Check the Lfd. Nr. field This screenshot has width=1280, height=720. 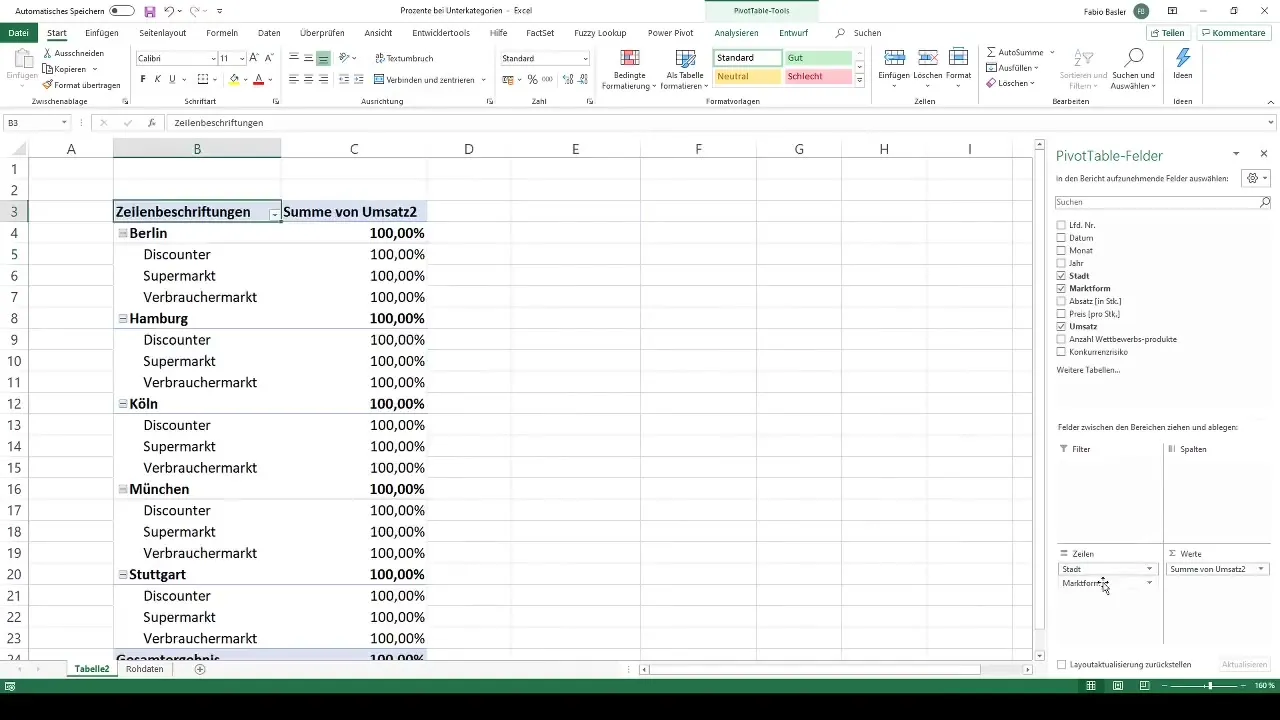(x=1061, y=225)
